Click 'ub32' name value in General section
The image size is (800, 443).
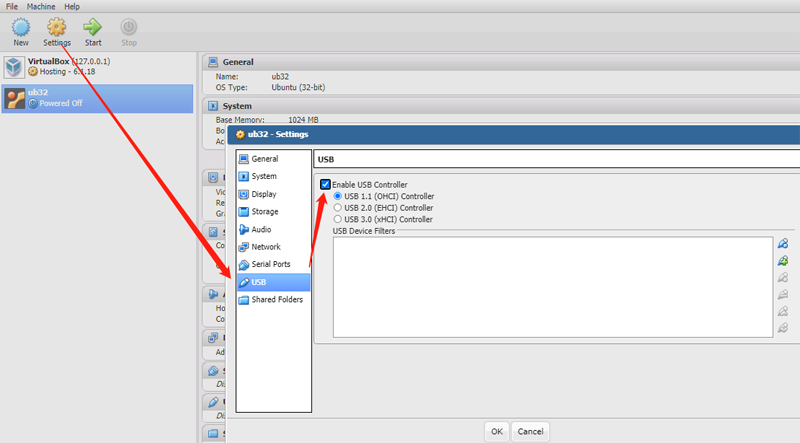(x=280, y=77)
